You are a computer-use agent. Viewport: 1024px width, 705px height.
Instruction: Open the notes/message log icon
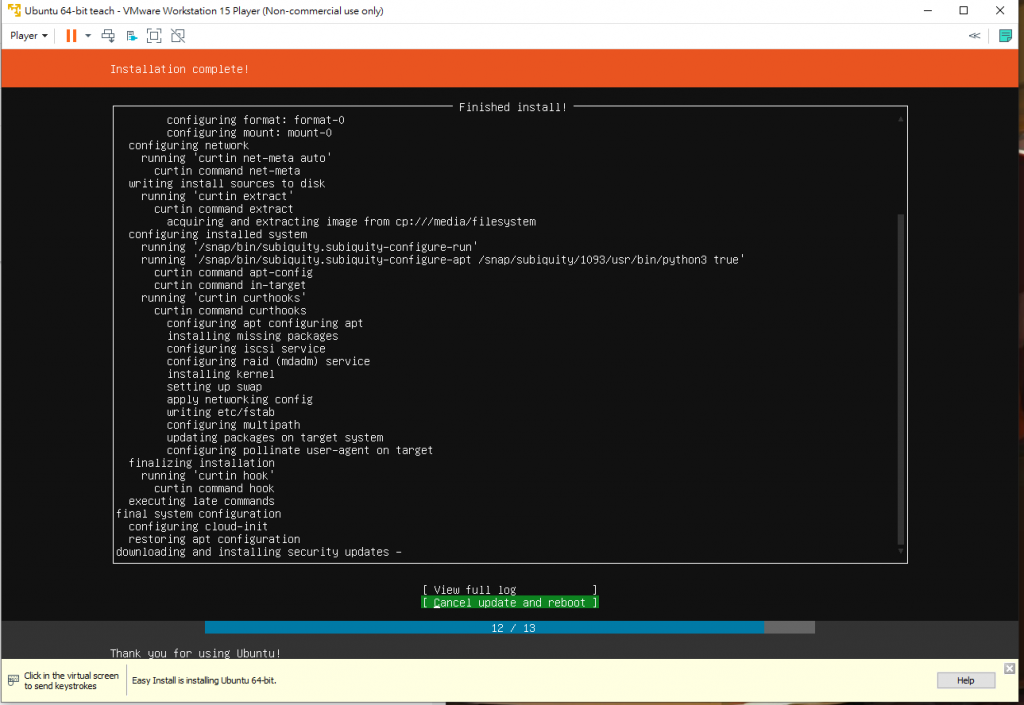(1006, 36)
